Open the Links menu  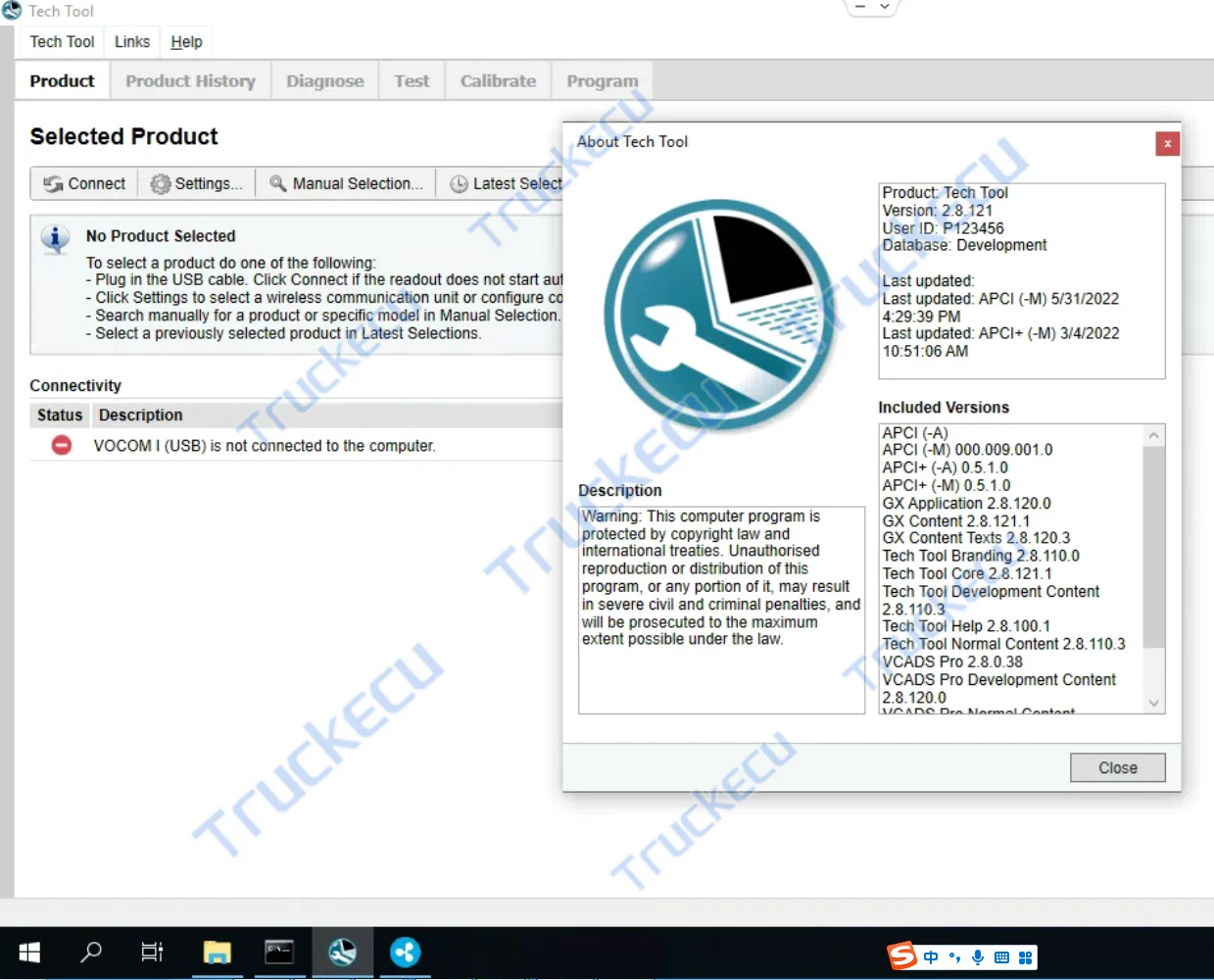click(x=132, y=41)
